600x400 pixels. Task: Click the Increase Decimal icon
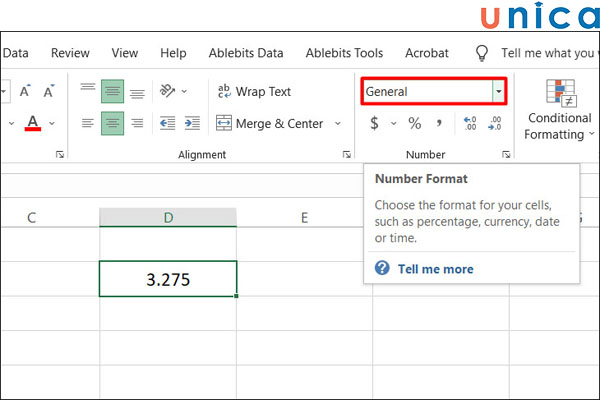[469, 124]
